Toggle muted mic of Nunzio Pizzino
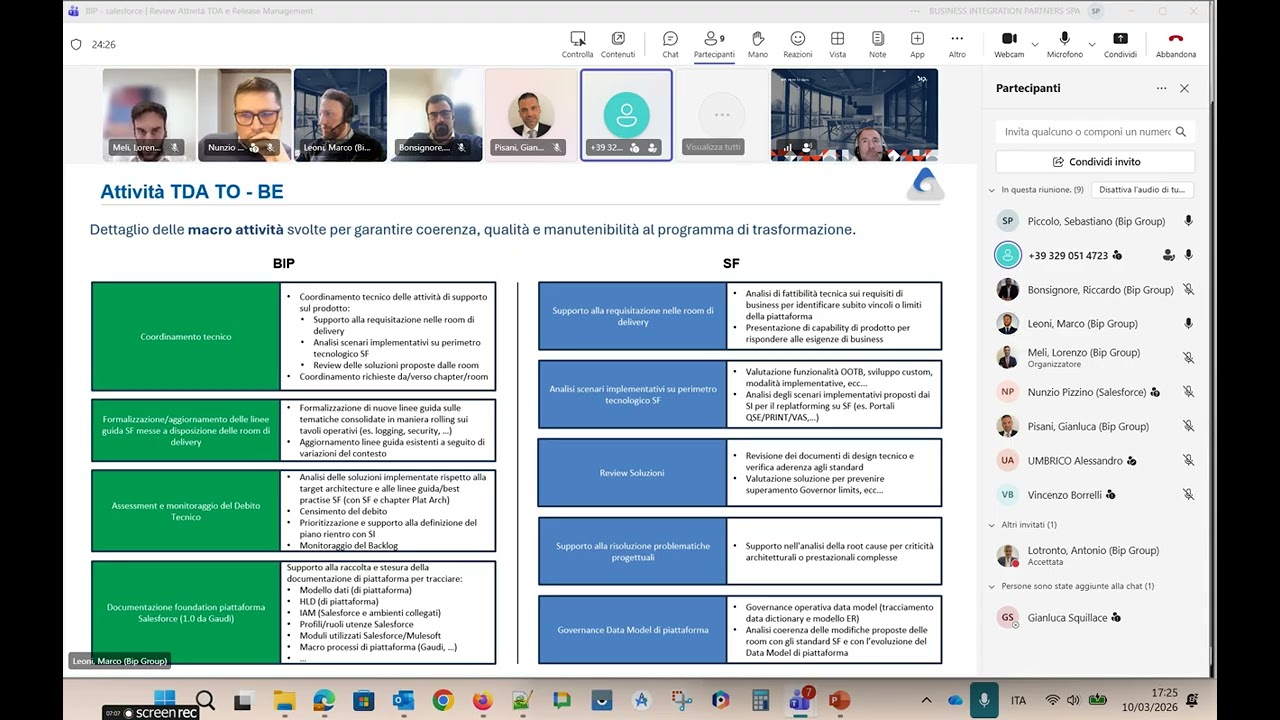The image size is (1280, 720). (1188, 392)
